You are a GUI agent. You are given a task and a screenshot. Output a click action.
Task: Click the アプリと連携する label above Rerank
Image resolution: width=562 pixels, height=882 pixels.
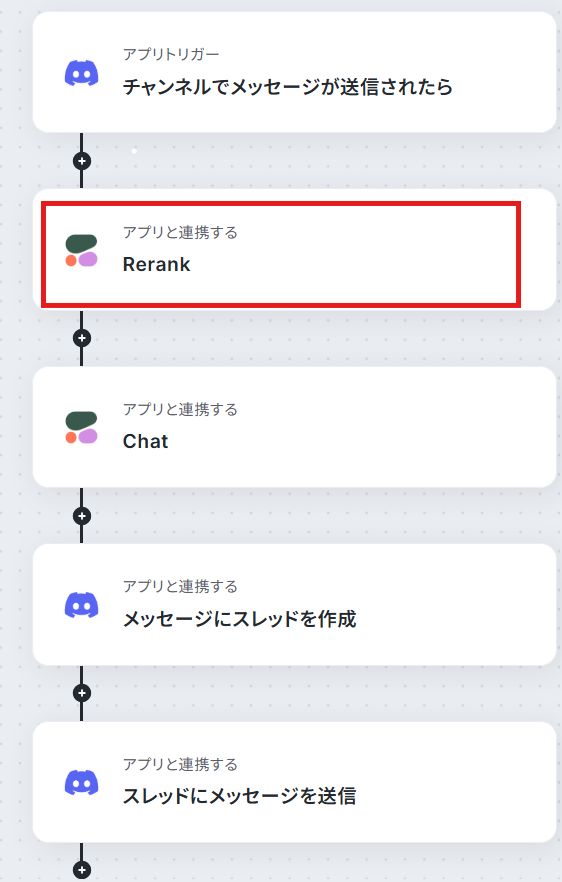click(180, 232)
